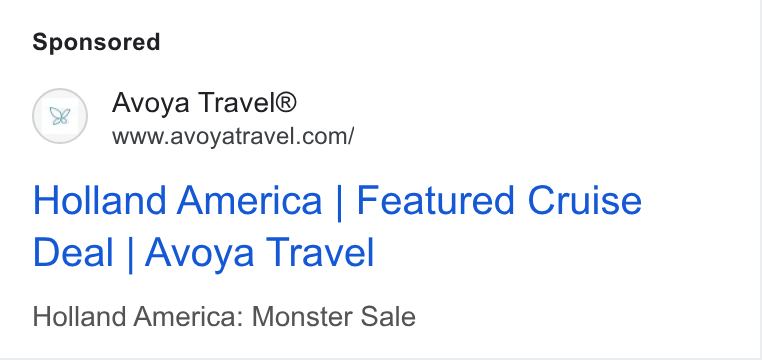The image size is (762, 360).
Task: Click the words "Holland America" in blue headline
Action: [177, 200]
